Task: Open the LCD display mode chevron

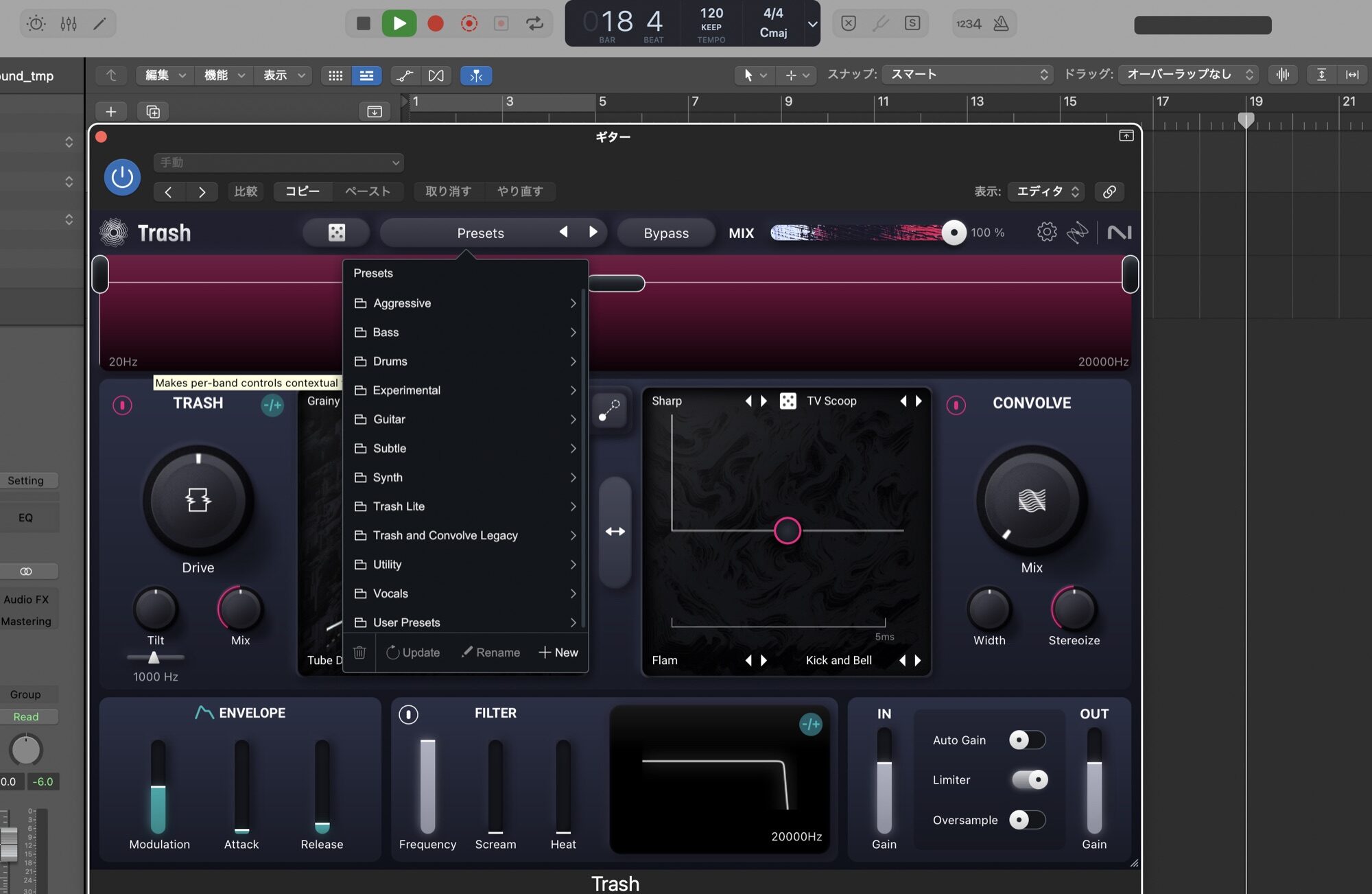Action: pyautogui.click(x=812, y=24)
